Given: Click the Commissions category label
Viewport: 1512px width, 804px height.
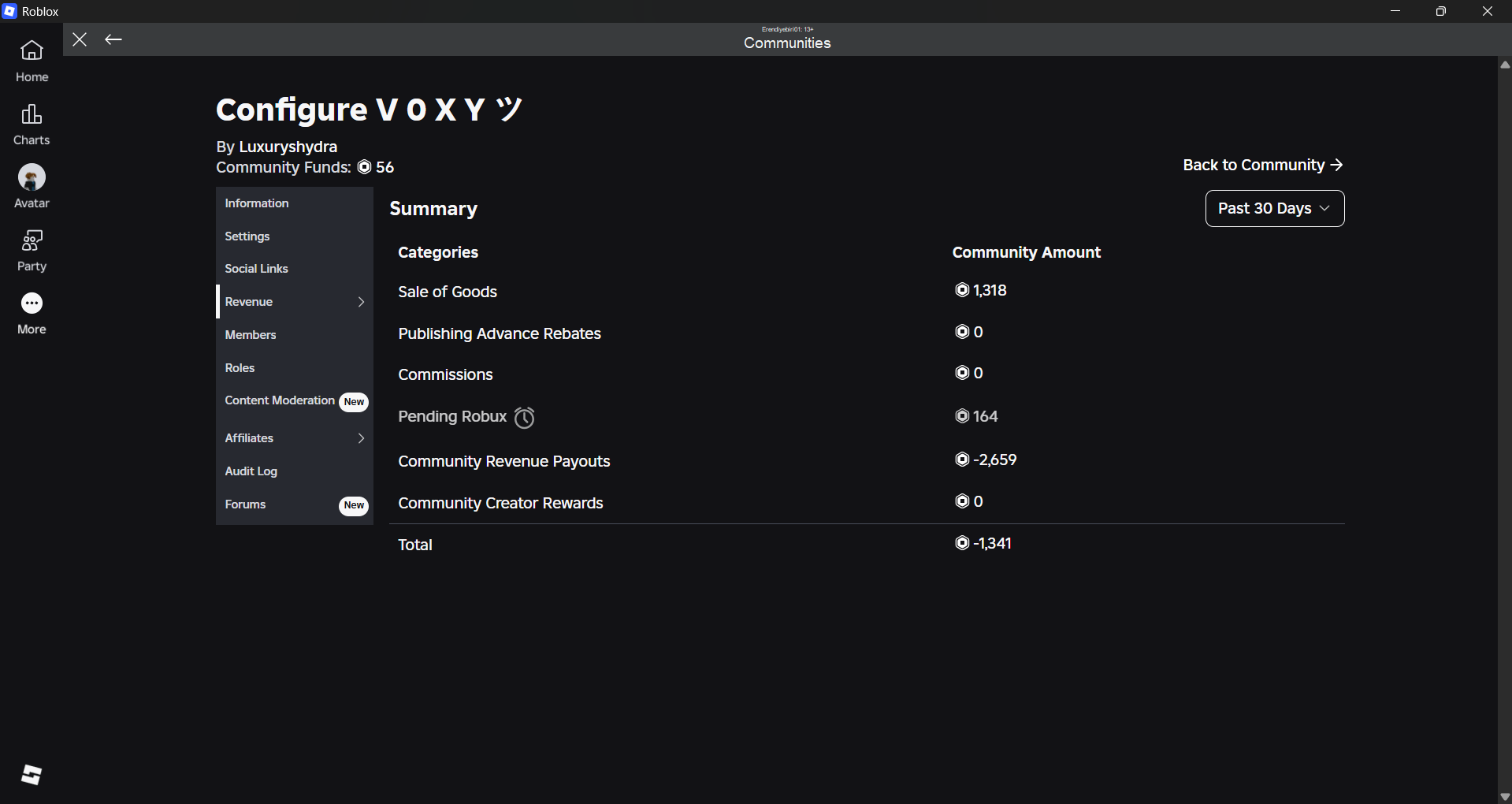Looking at the screenshot, I should (x=445, y=374).
